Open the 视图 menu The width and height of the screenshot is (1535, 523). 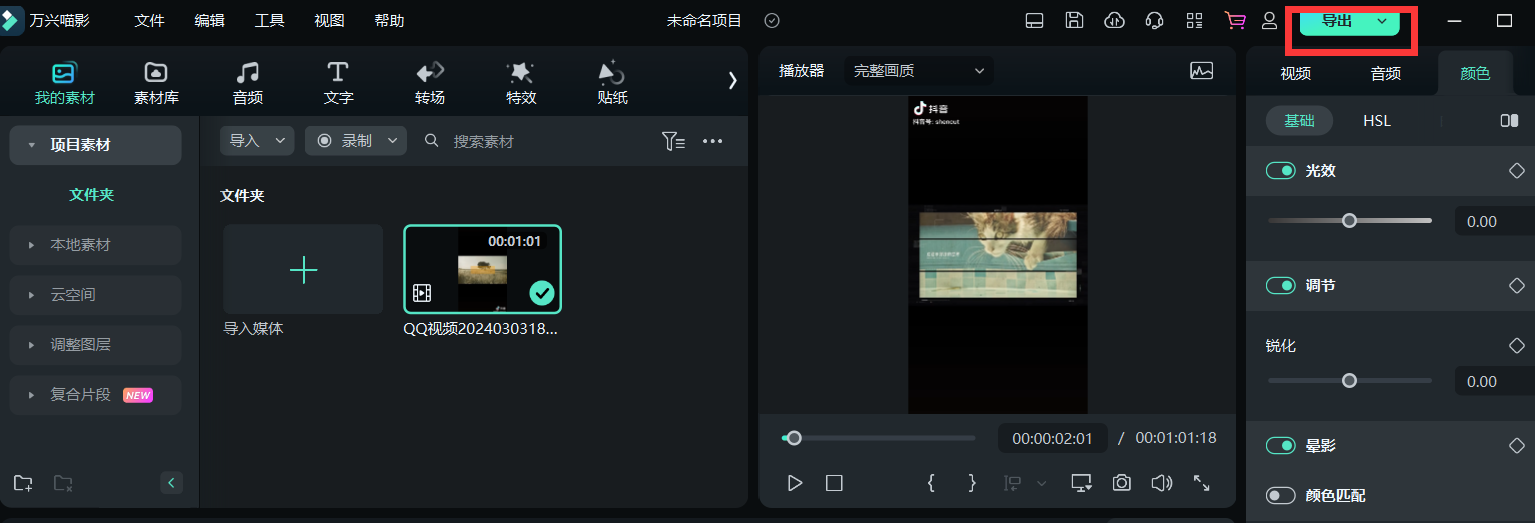tap(329, 21)
